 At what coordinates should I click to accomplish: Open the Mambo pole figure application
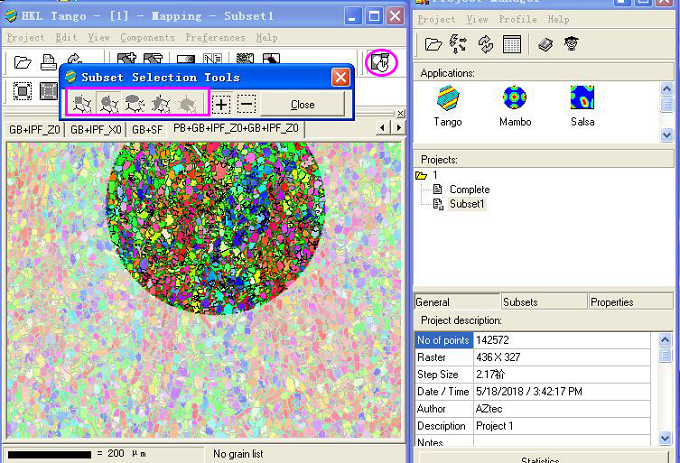pos(515,98)
